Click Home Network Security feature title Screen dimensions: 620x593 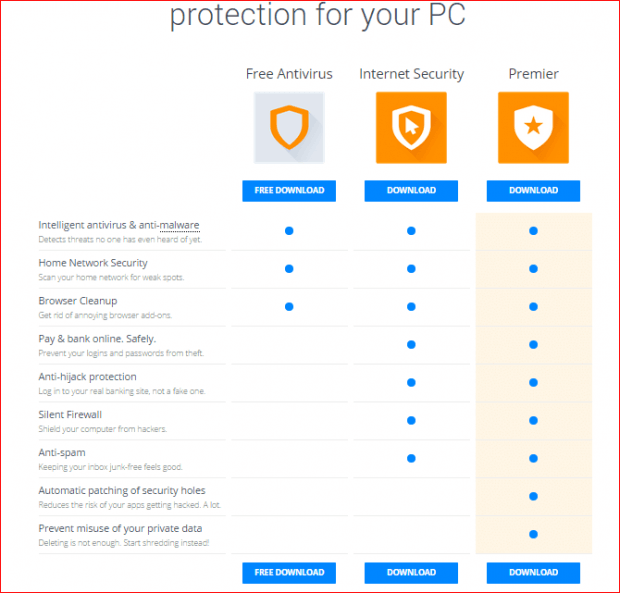[93, 263]
